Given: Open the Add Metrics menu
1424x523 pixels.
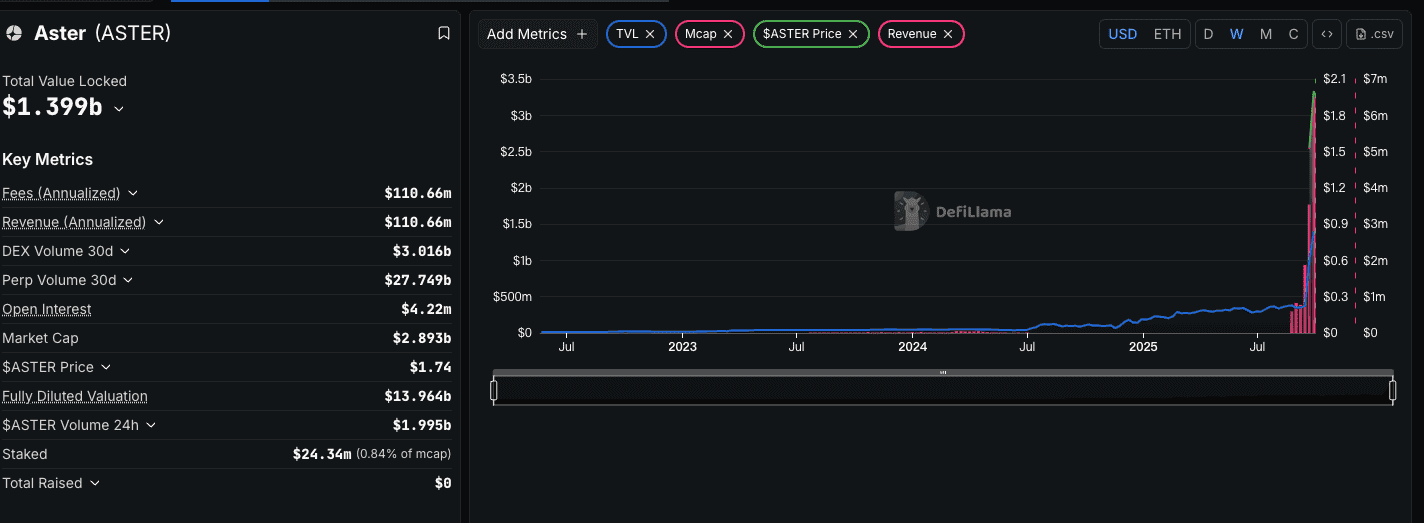Looking at the screenshot, I should click(x=537, y=34).
